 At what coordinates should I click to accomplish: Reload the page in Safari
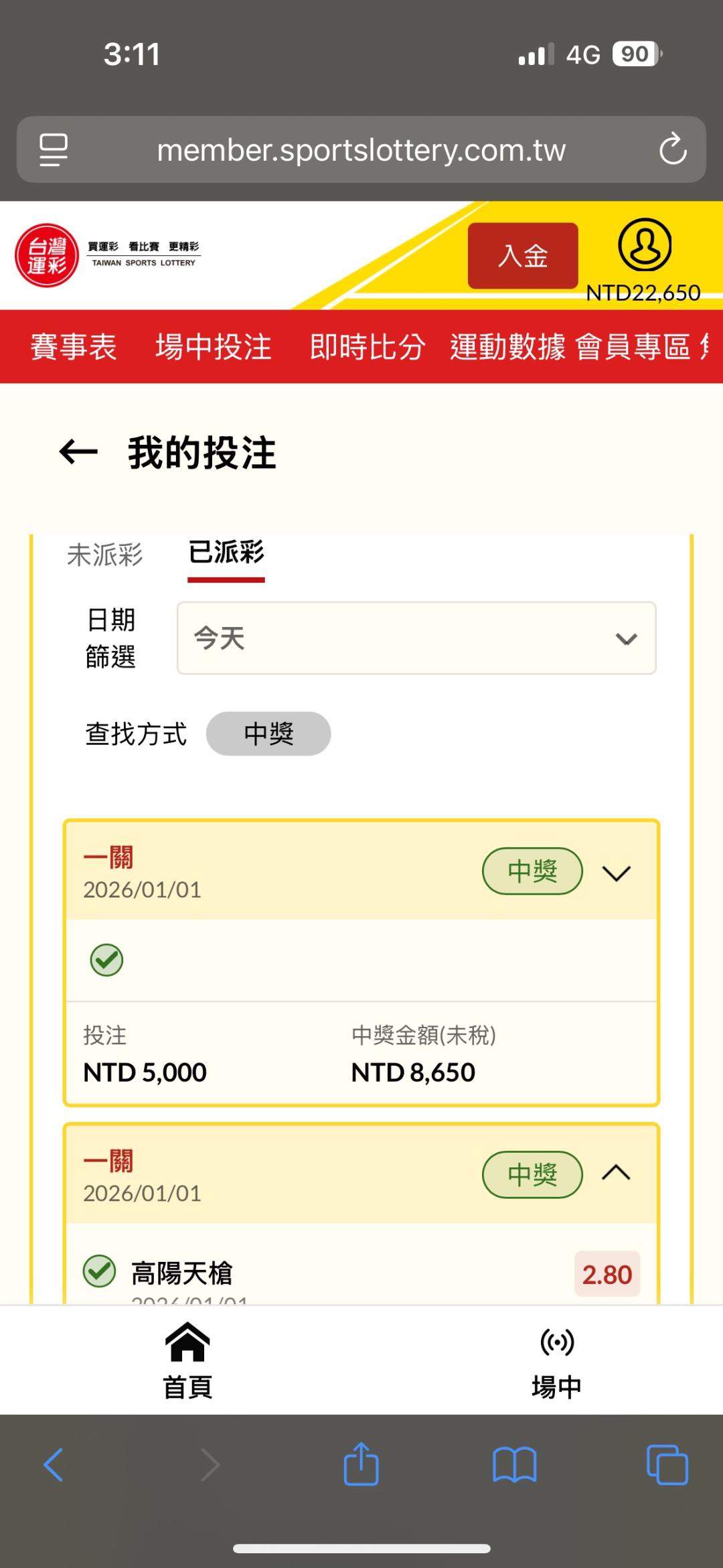[672, 149]
